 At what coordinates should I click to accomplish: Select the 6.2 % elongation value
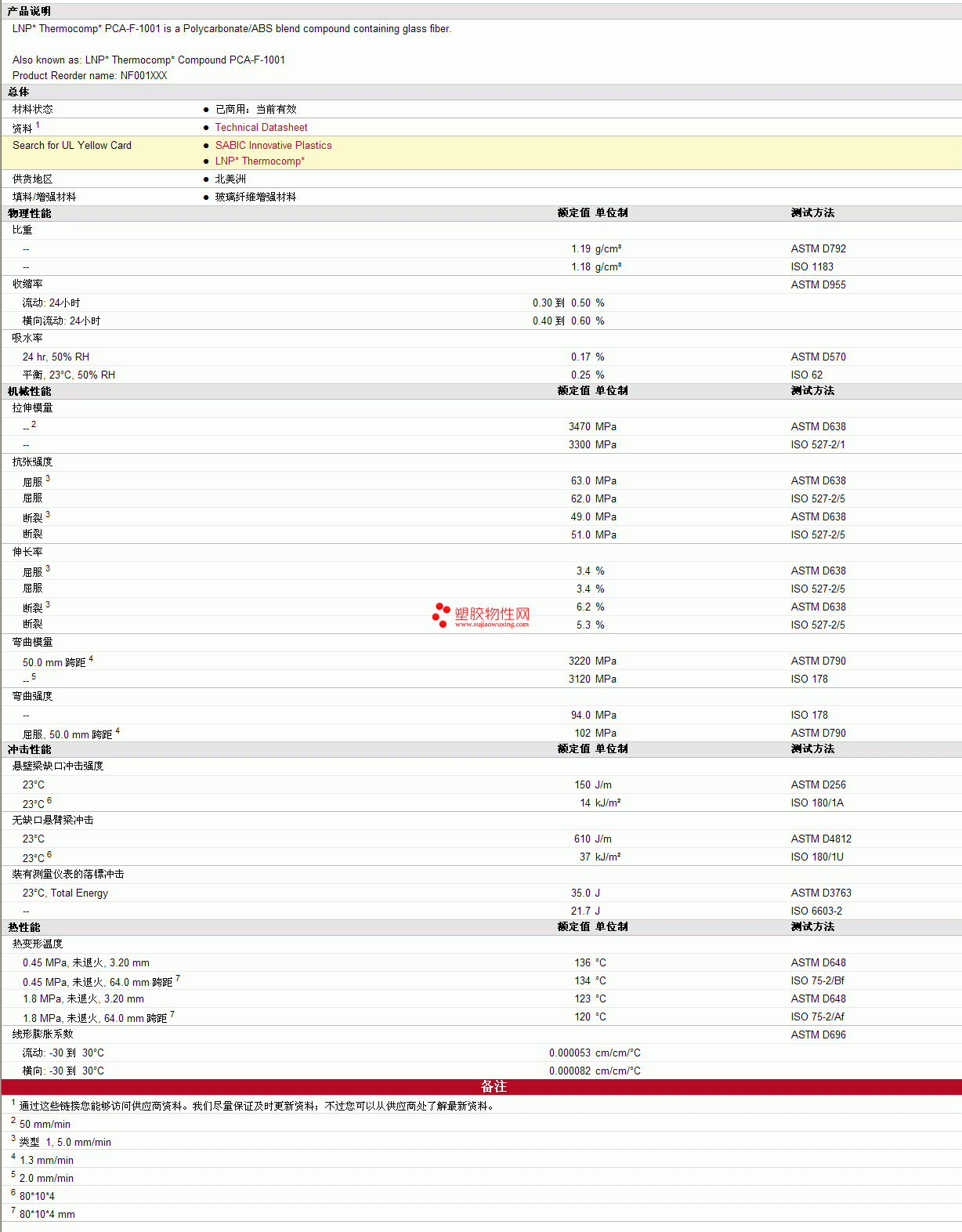(591, 607)
